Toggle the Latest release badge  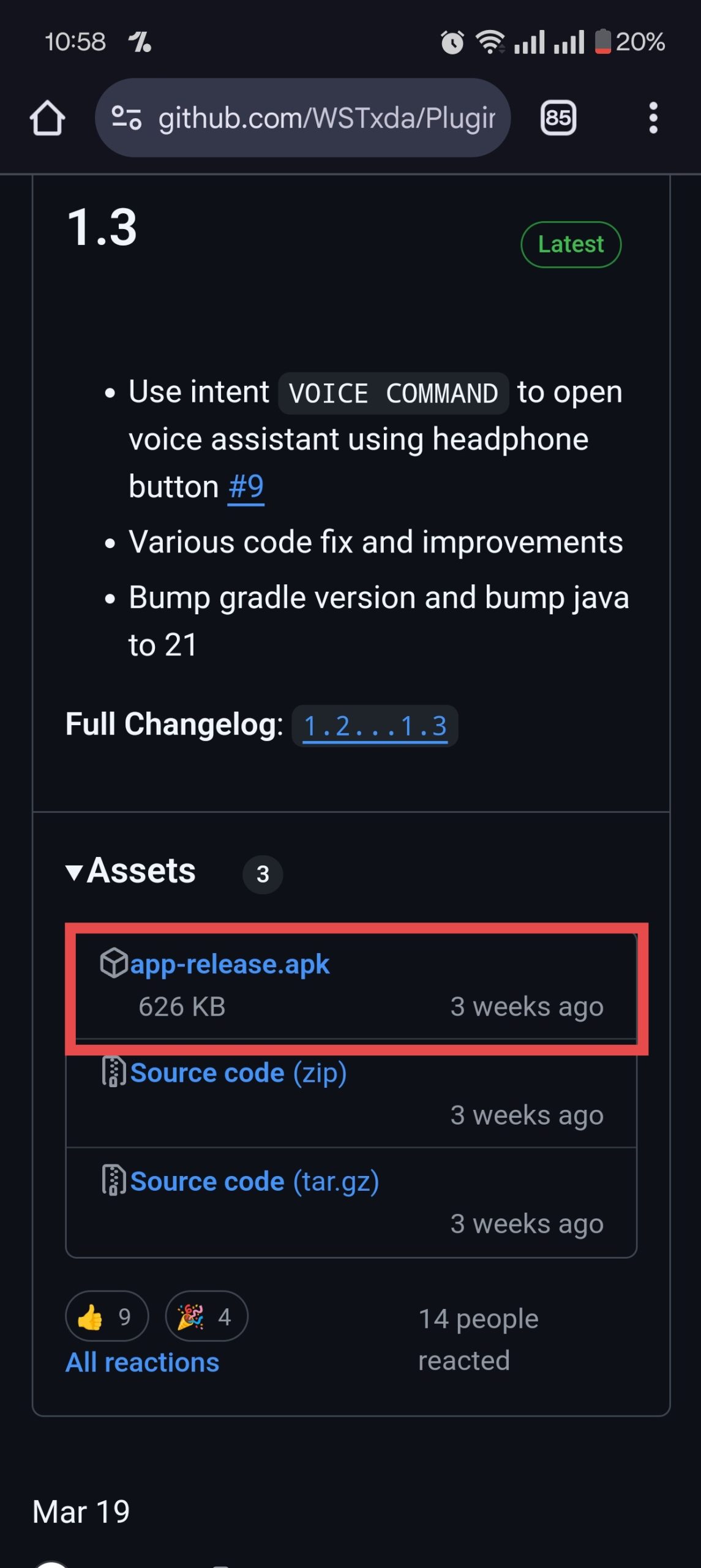tap(570, 244)
